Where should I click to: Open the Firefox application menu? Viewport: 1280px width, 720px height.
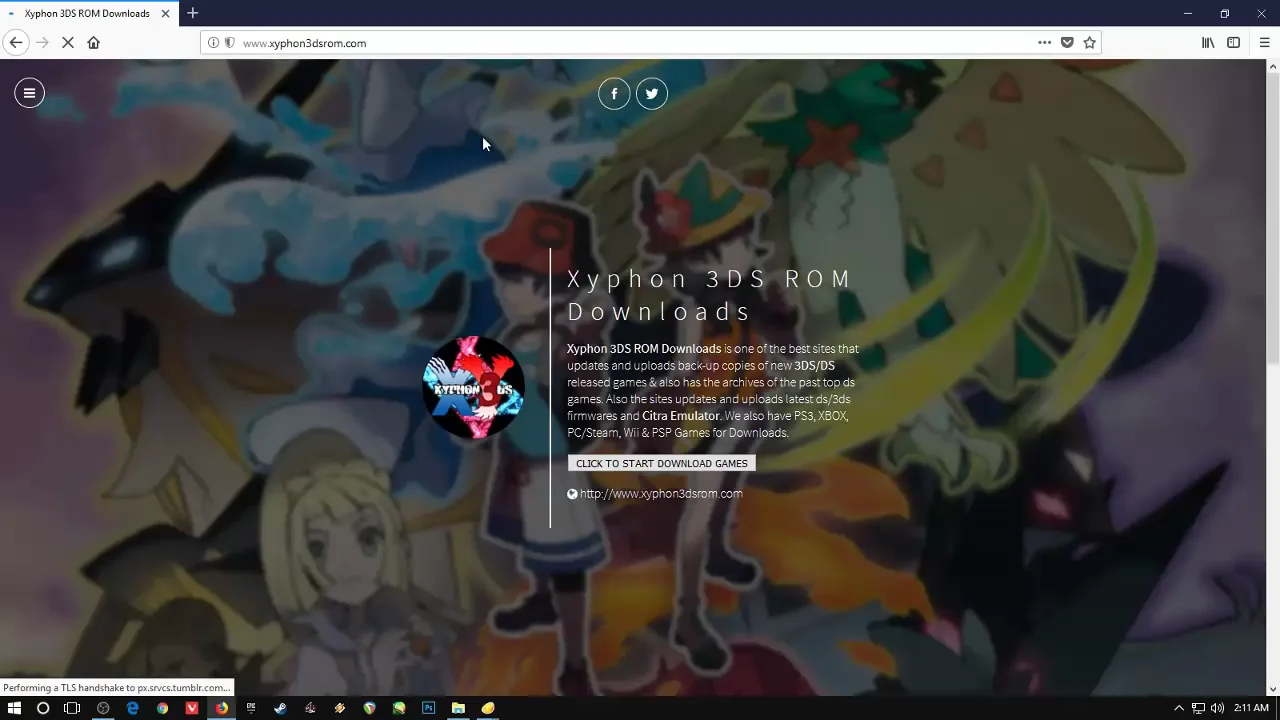coord(1264,43)
